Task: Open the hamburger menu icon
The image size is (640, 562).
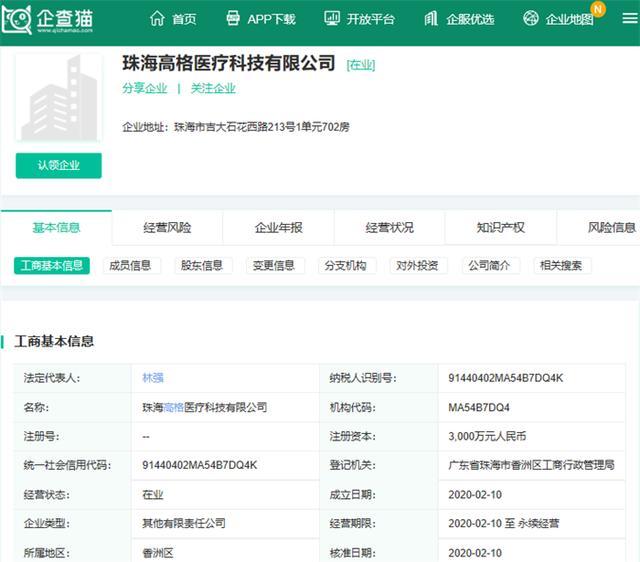Action: coord(630,18)
